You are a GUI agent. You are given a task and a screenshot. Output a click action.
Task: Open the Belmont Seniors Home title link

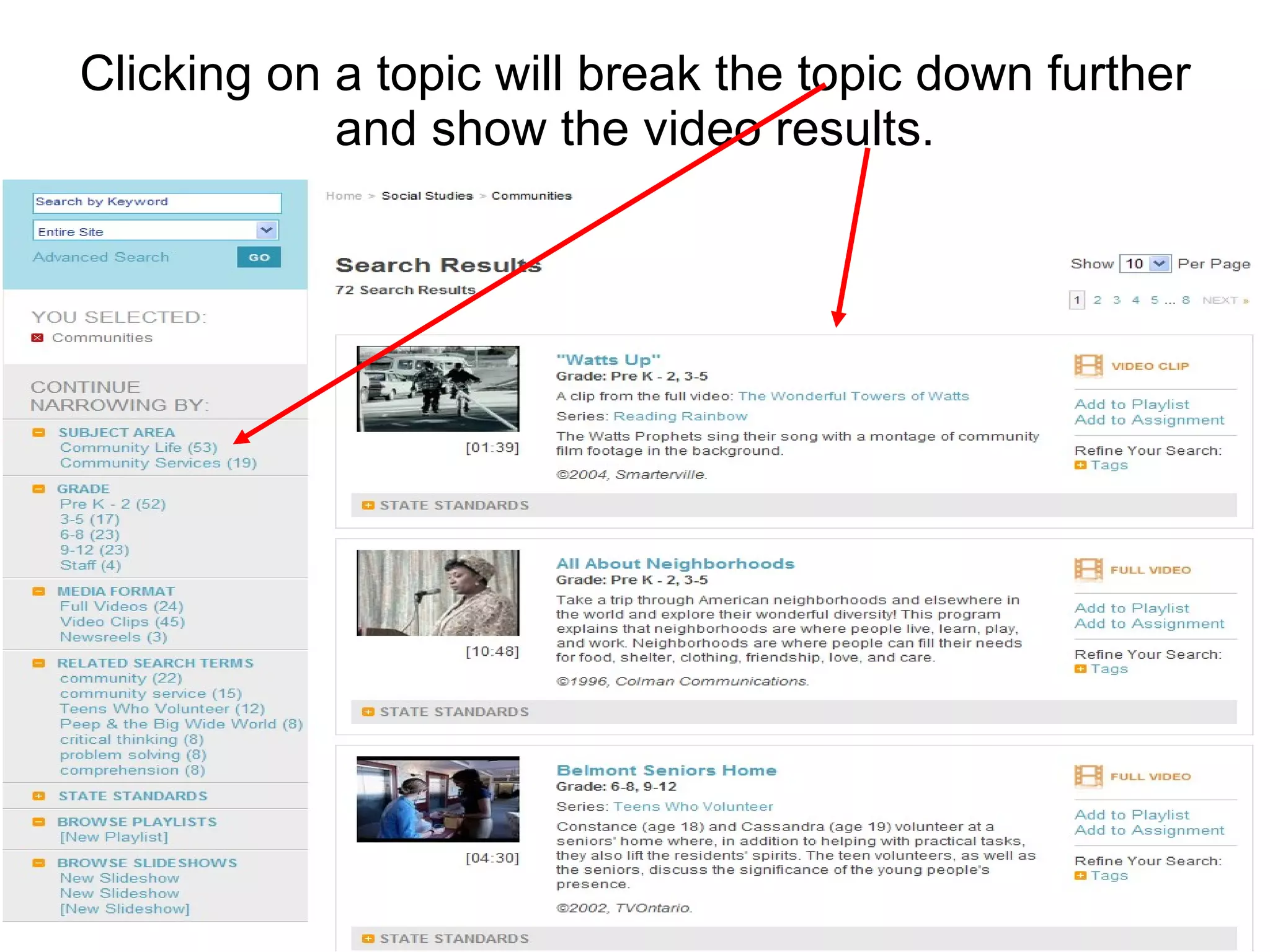[x=666, y=770]
